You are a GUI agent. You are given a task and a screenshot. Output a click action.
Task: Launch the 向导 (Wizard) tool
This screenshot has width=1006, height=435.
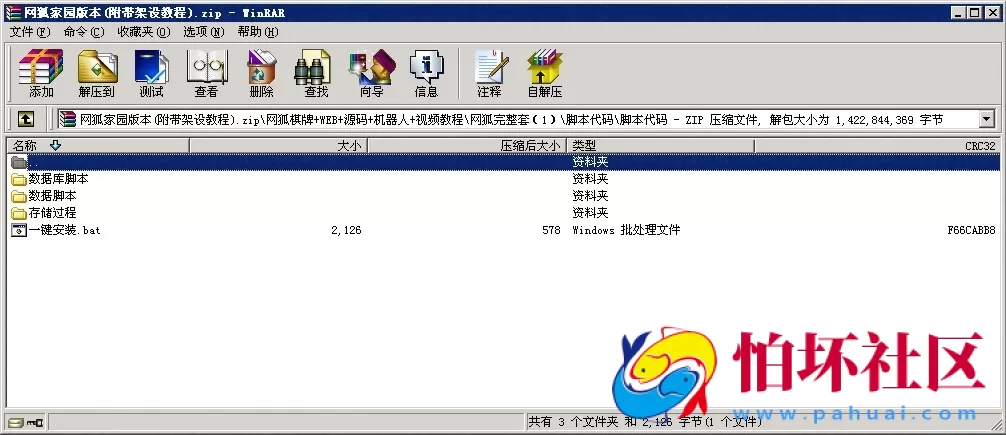click(x=371, y=73)
